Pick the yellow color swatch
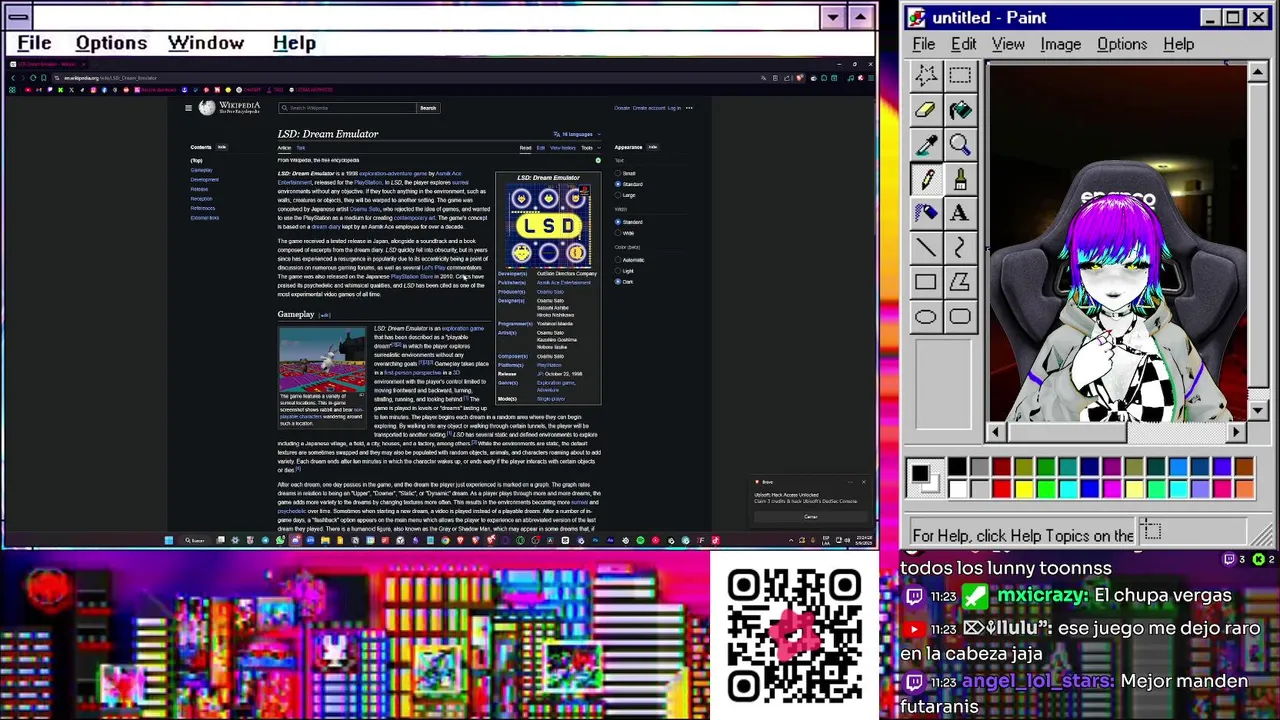The width and height of the screenshot is (1280, 720). 1023,488
